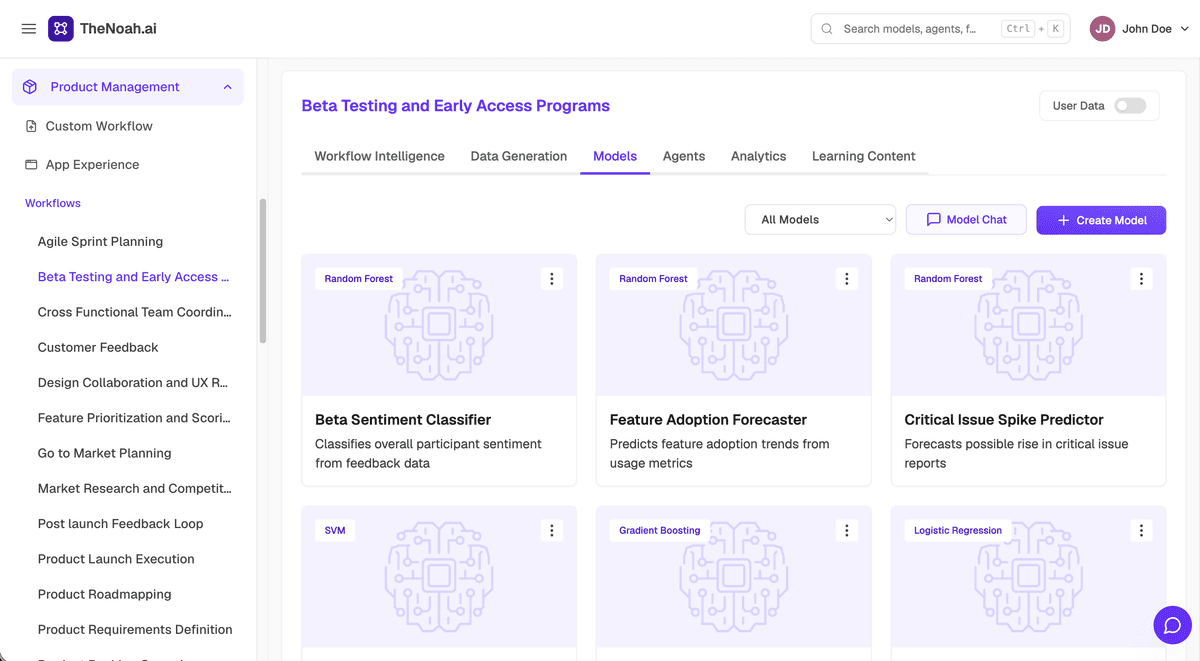Click the Beta Sentiment Classifier brain thumbnail
The height and width of the screenshot is (661, 1200).
(x=439, y=325)
